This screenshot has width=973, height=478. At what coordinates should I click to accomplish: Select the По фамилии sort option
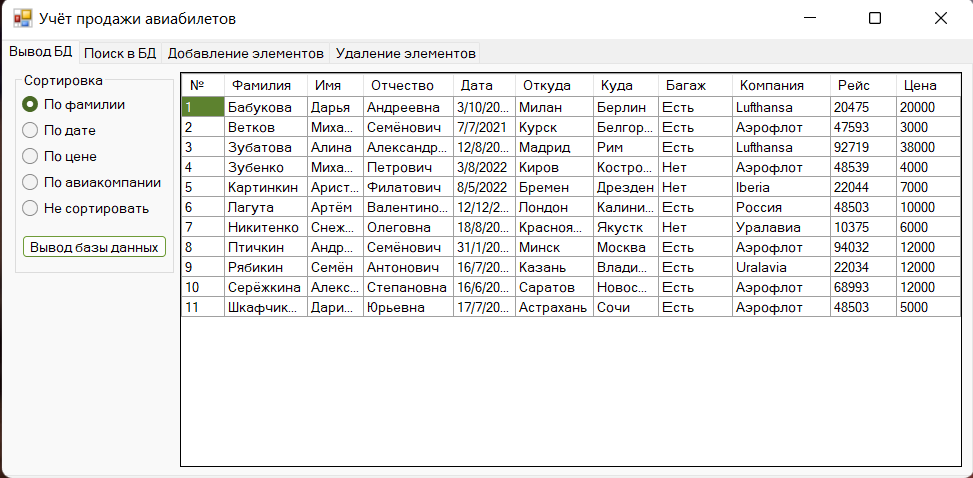pos(74,104)
